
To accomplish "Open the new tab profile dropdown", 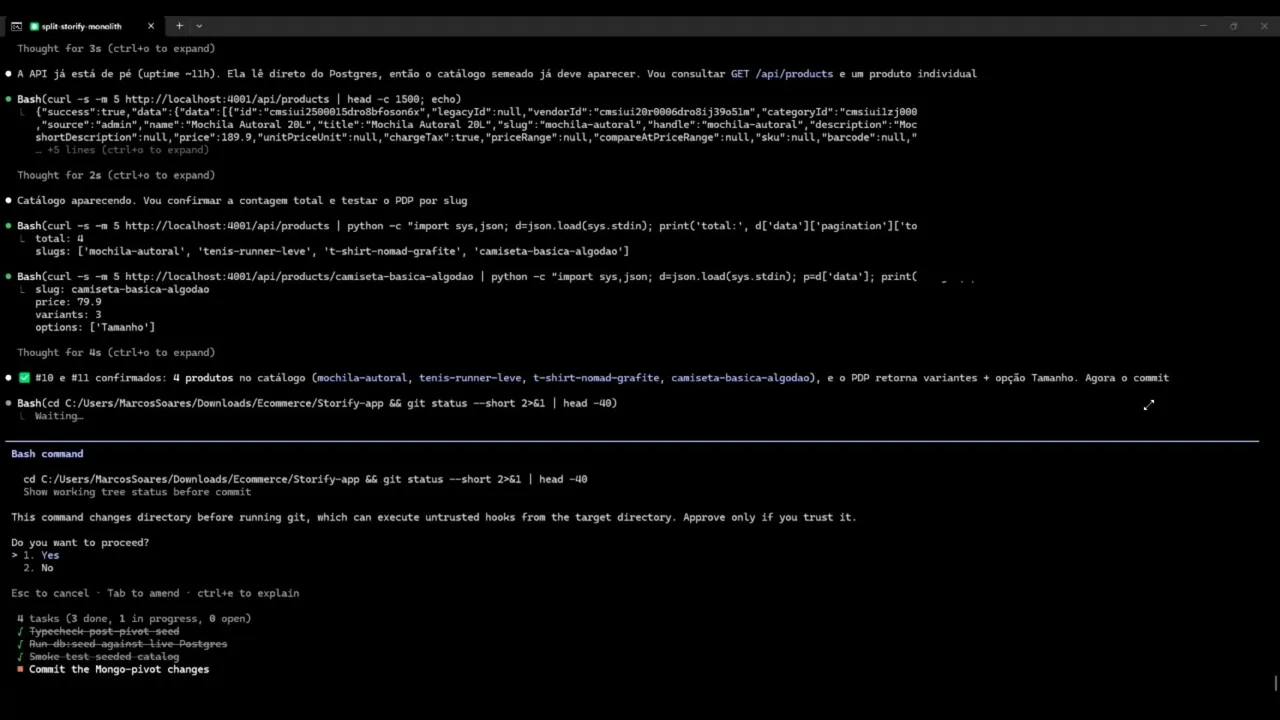I will [x=199, y=26].
